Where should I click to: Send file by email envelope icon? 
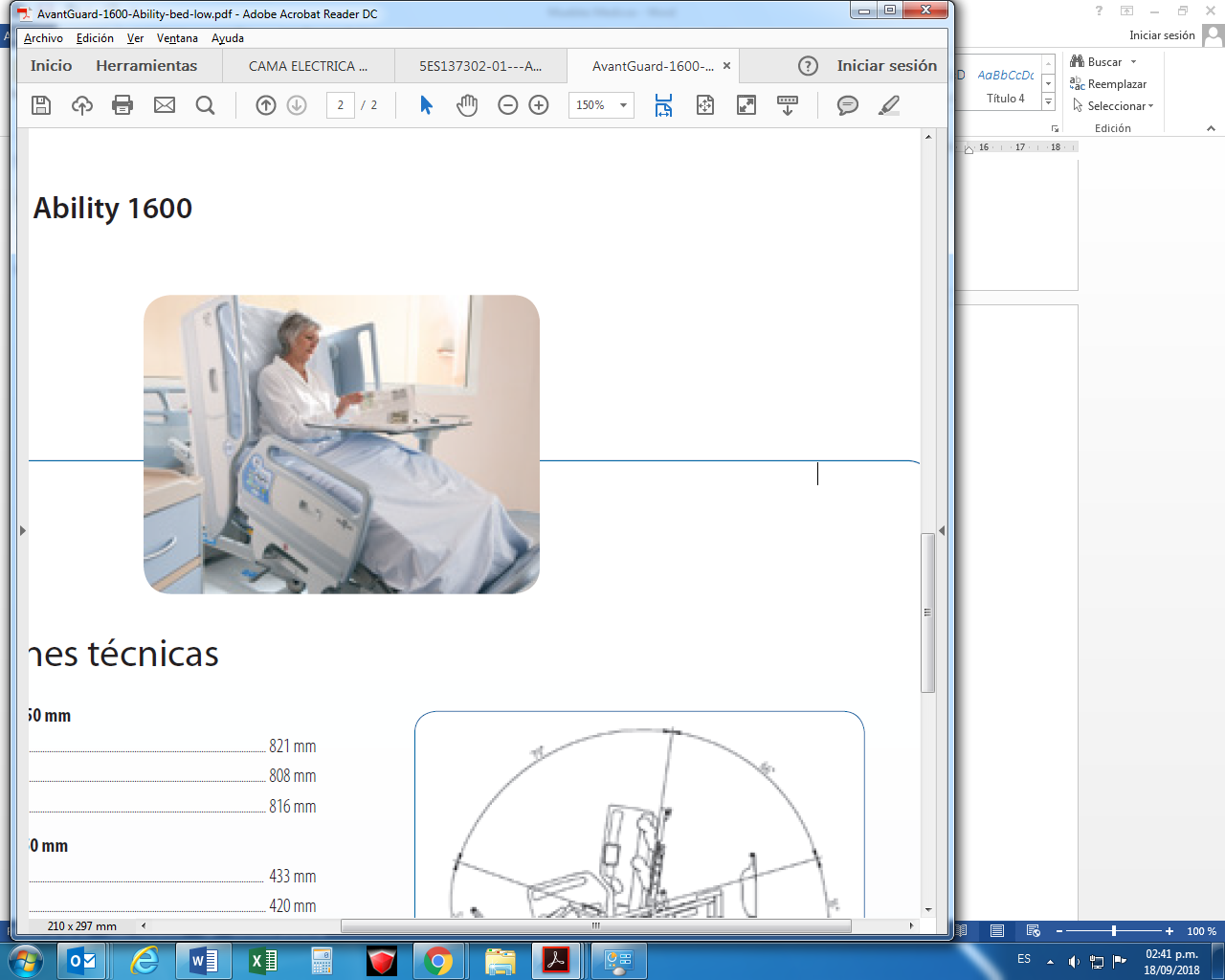(165, 105)
